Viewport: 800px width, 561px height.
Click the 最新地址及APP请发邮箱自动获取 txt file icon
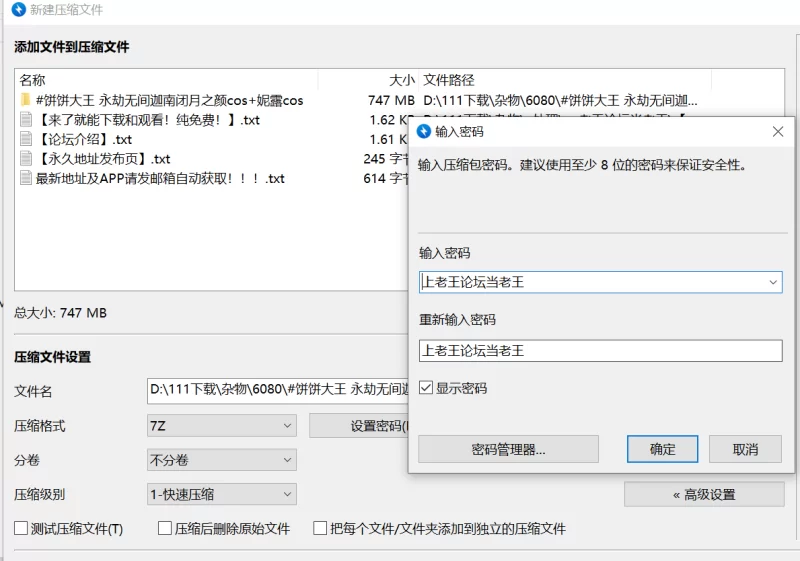pyautogui.click(x=26, y=178)
